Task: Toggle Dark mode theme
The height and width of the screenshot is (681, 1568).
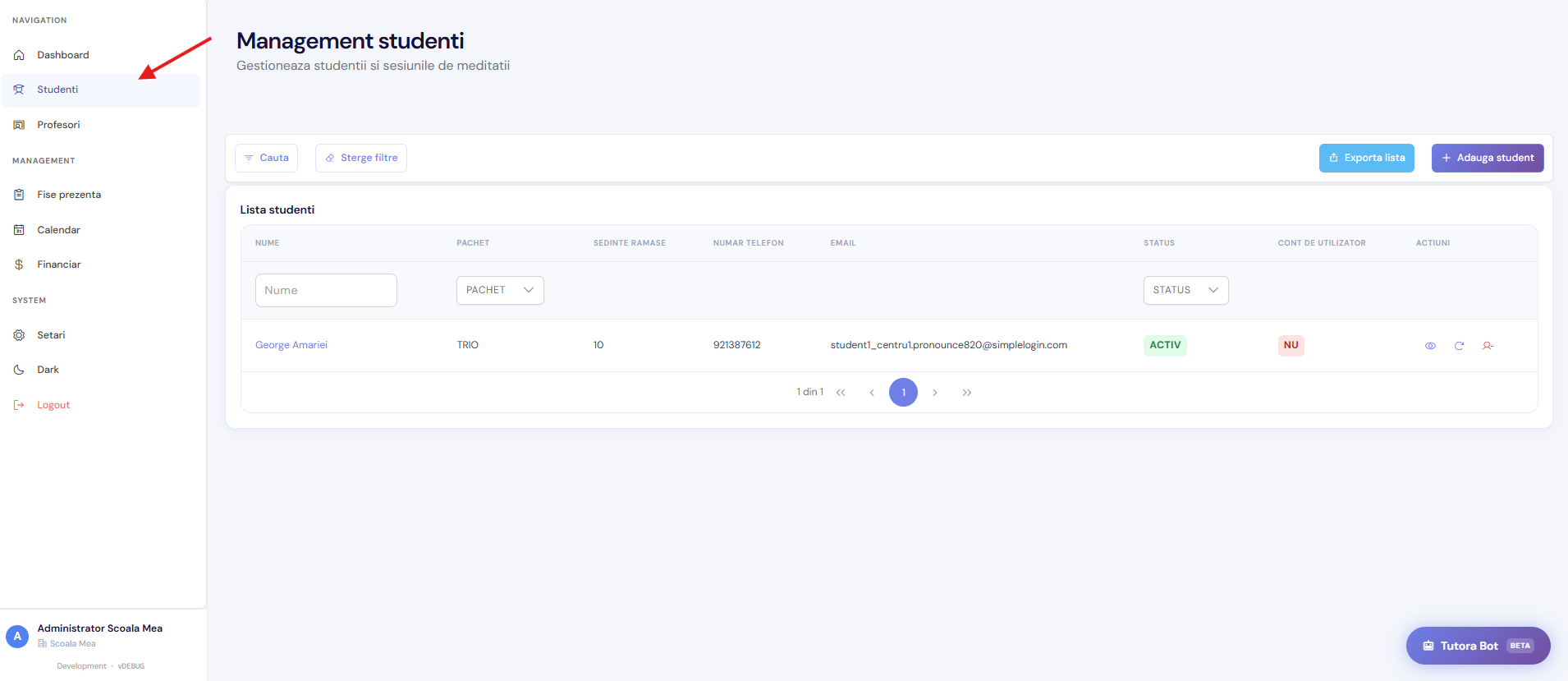Action: tap(100, 370)
